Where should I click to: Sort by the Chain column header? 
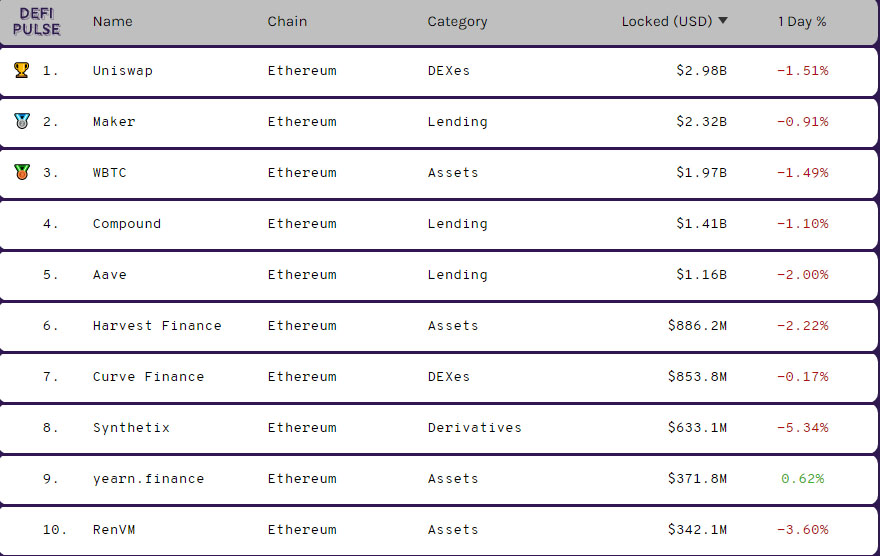tap(287, 21)
